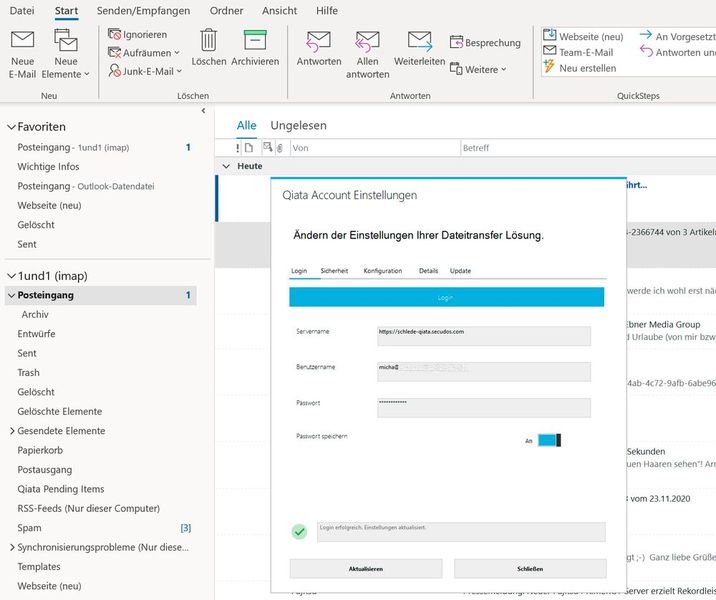This screenshot has width=716, height=600.
Task: Click the Aktualisieren button
Action: [x=365, y=568]
